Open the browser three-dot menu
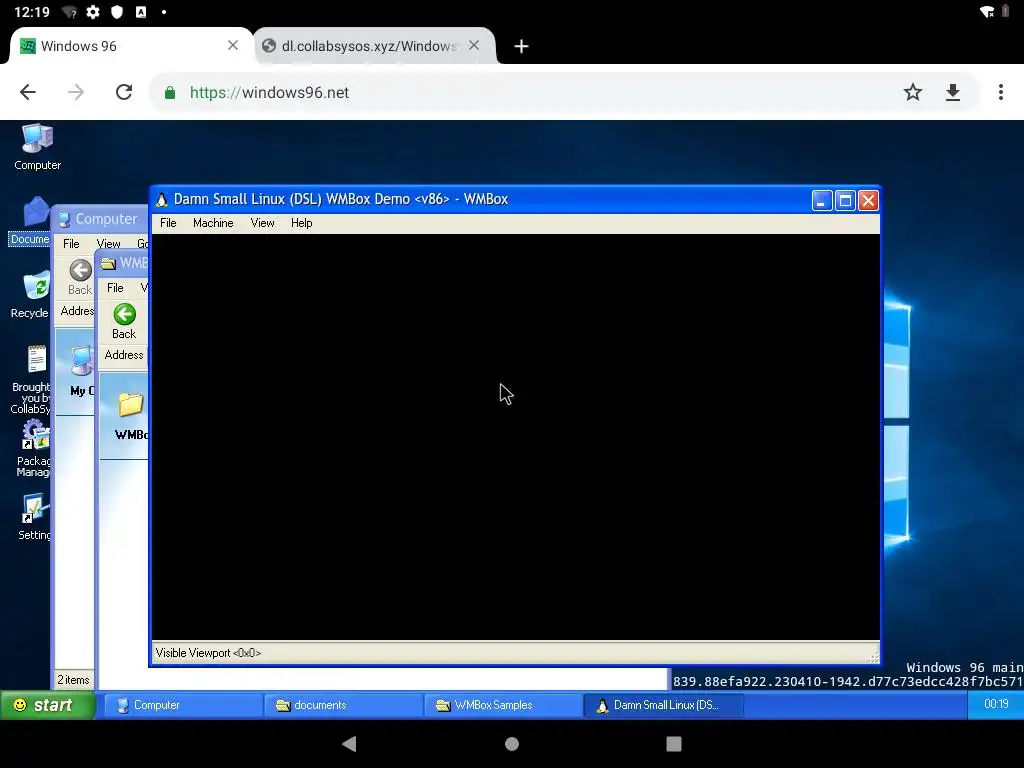 (1000, 92)
